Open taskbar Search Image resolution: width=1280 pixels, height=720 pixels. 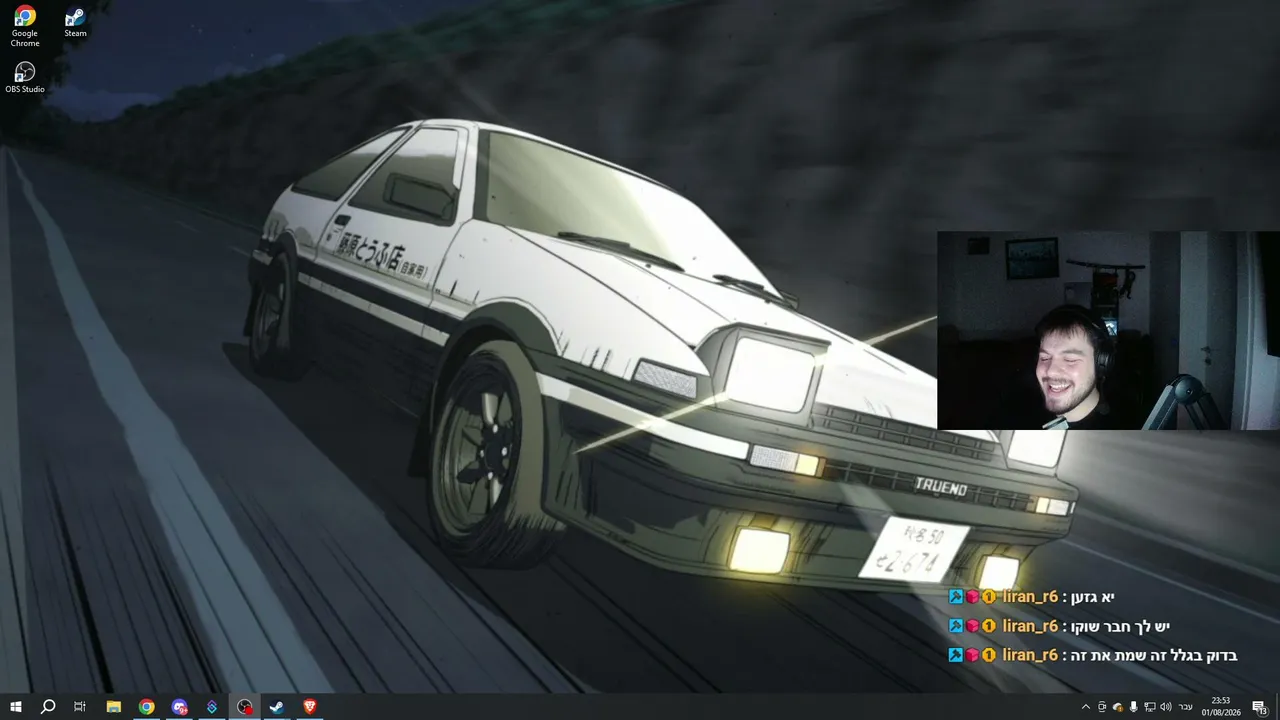pos(47,707)
